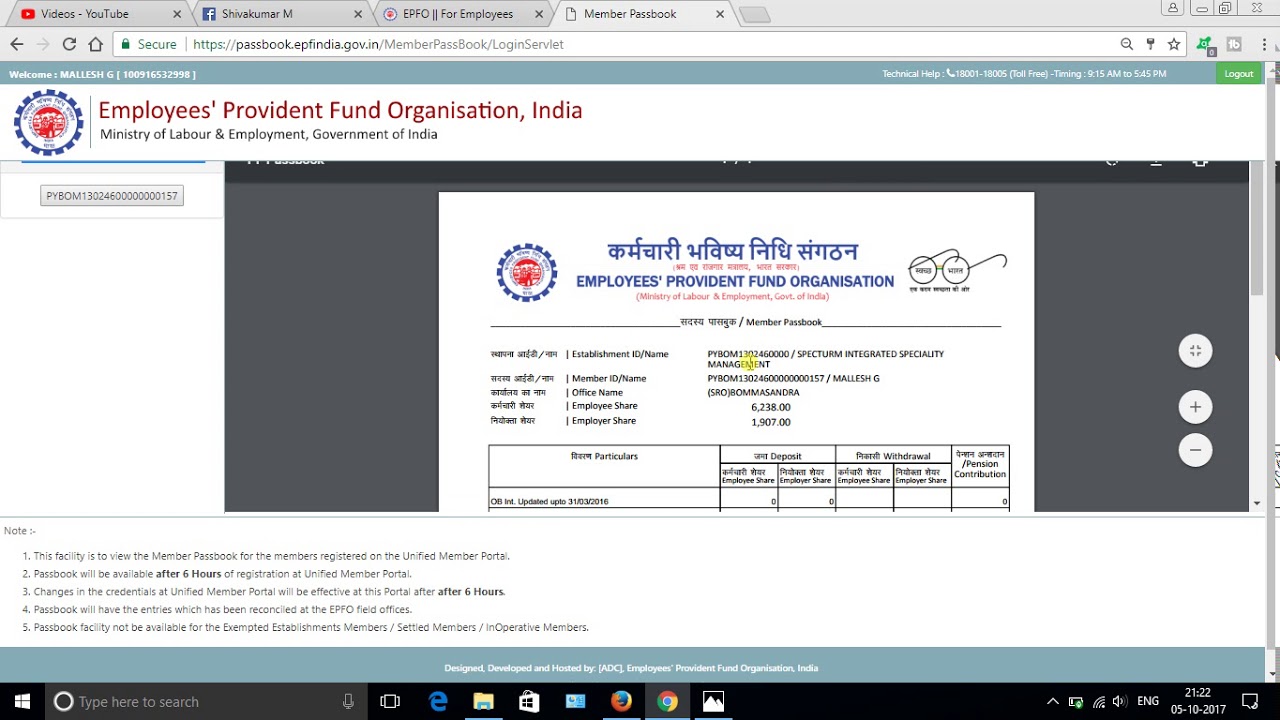Click the office name (SRO)BOMMASANDRA
This screenshot has width=1280, height=720.
[753, 392]
